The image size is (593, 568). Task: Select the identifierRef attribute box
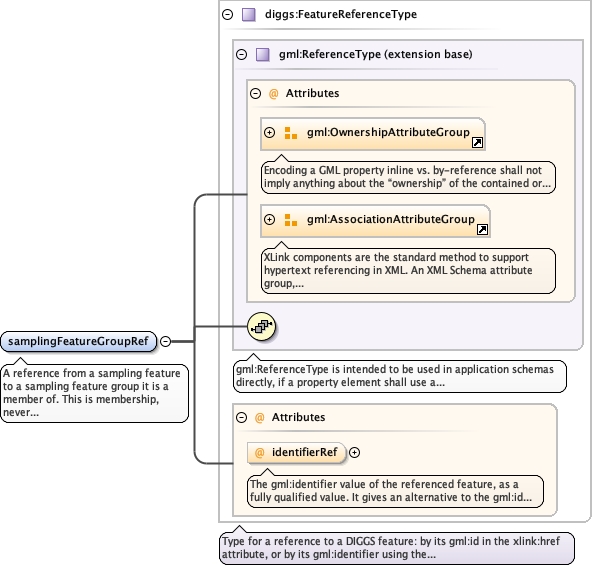click(296, 453)
